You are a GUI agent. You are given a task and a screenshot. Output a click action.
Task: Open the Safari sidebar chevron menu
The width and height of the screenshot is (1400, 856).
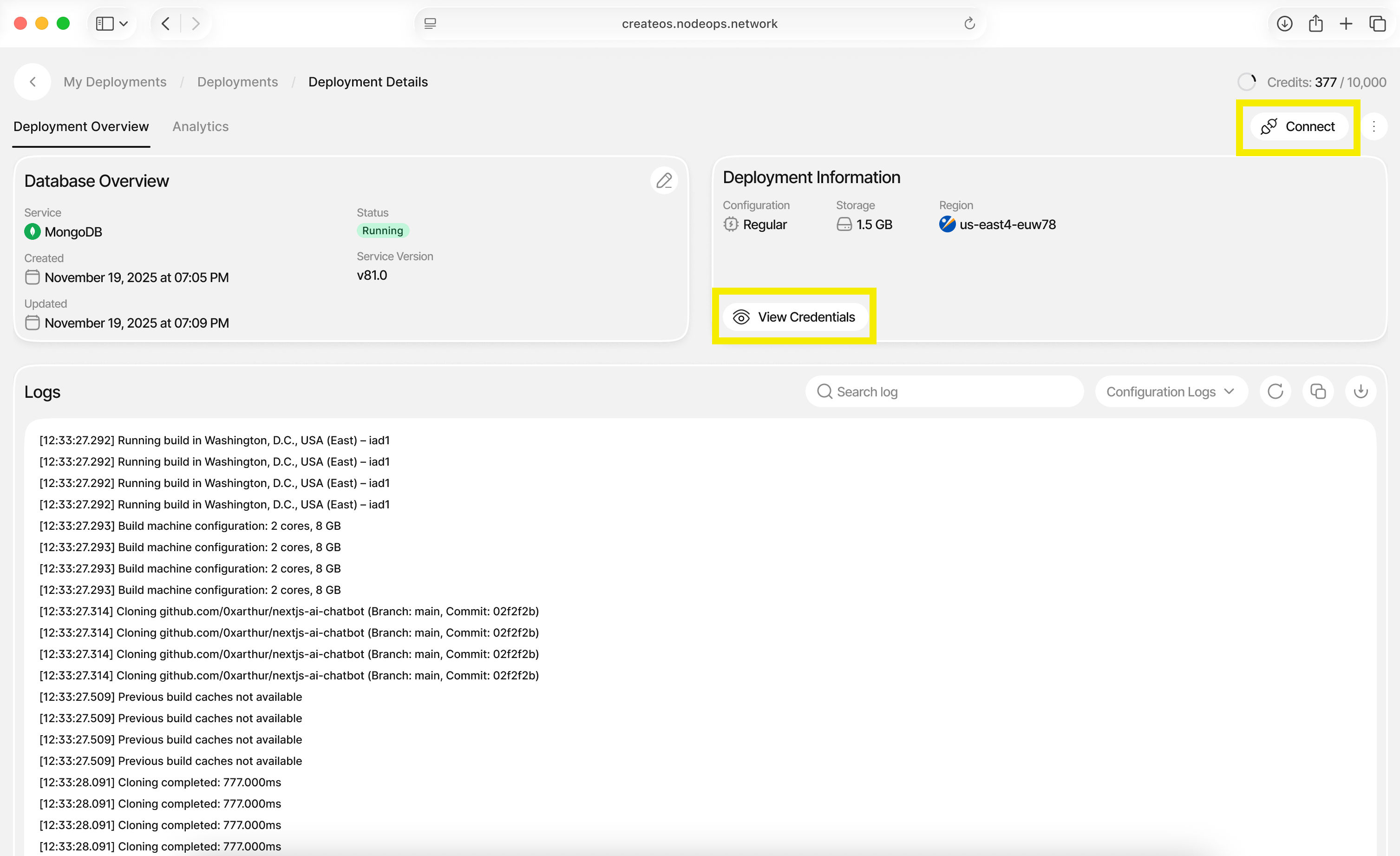[123, 23]
